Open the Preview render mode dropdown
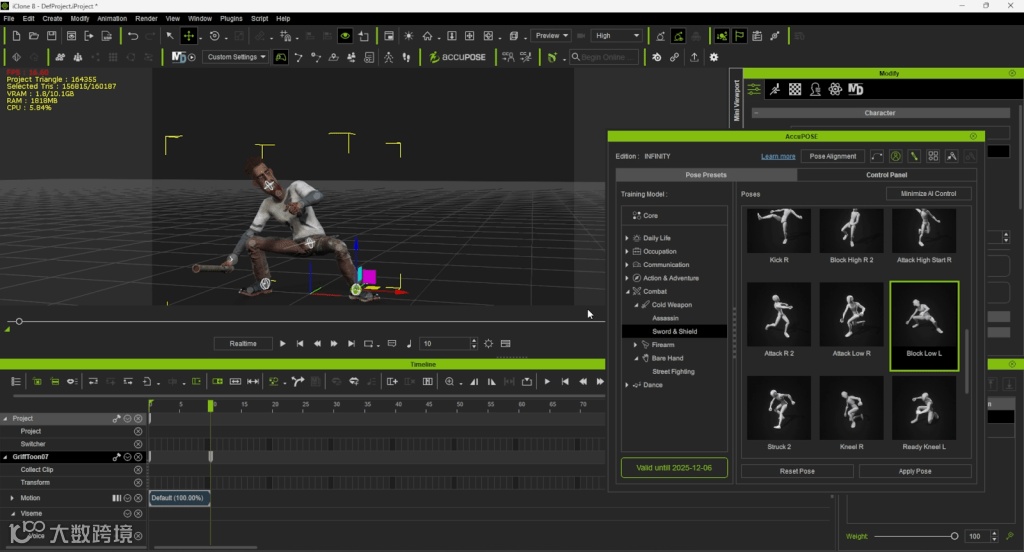The image size is (1024, 552). 551,36
